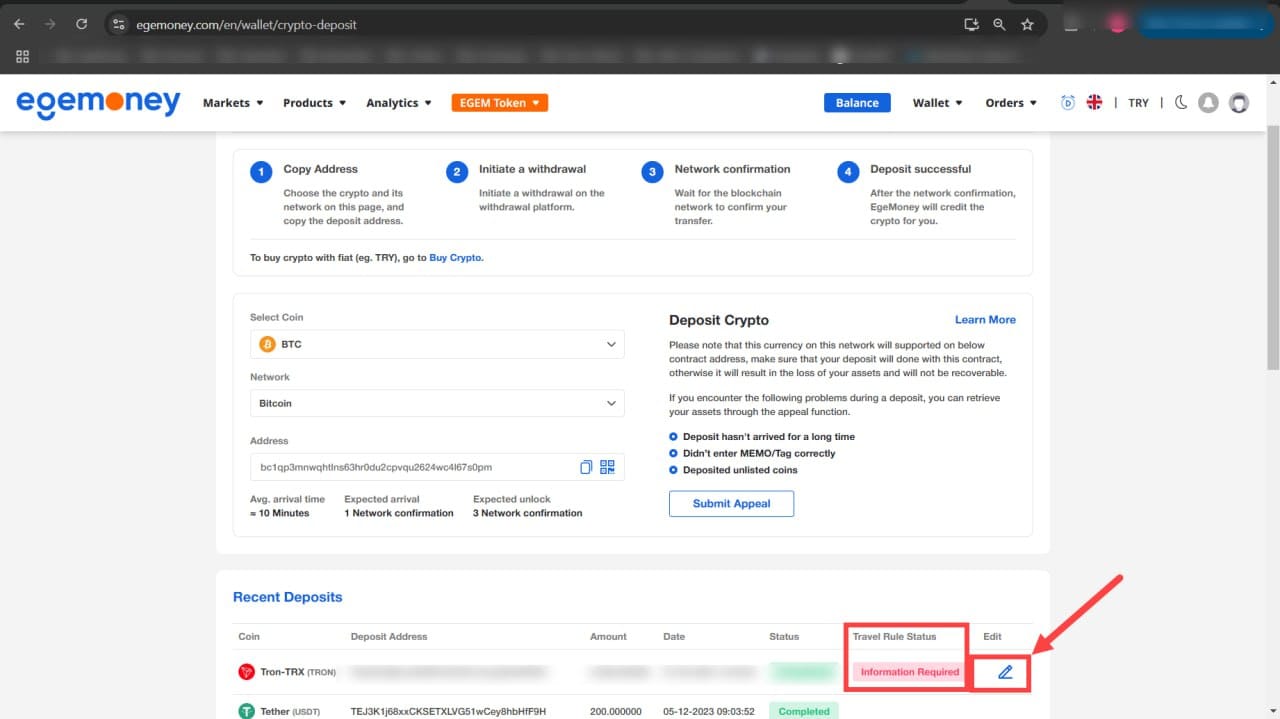Viewport: 1280px width, 719px height.
Task: Click the Tether coin icon
Action: coord(246,711)
